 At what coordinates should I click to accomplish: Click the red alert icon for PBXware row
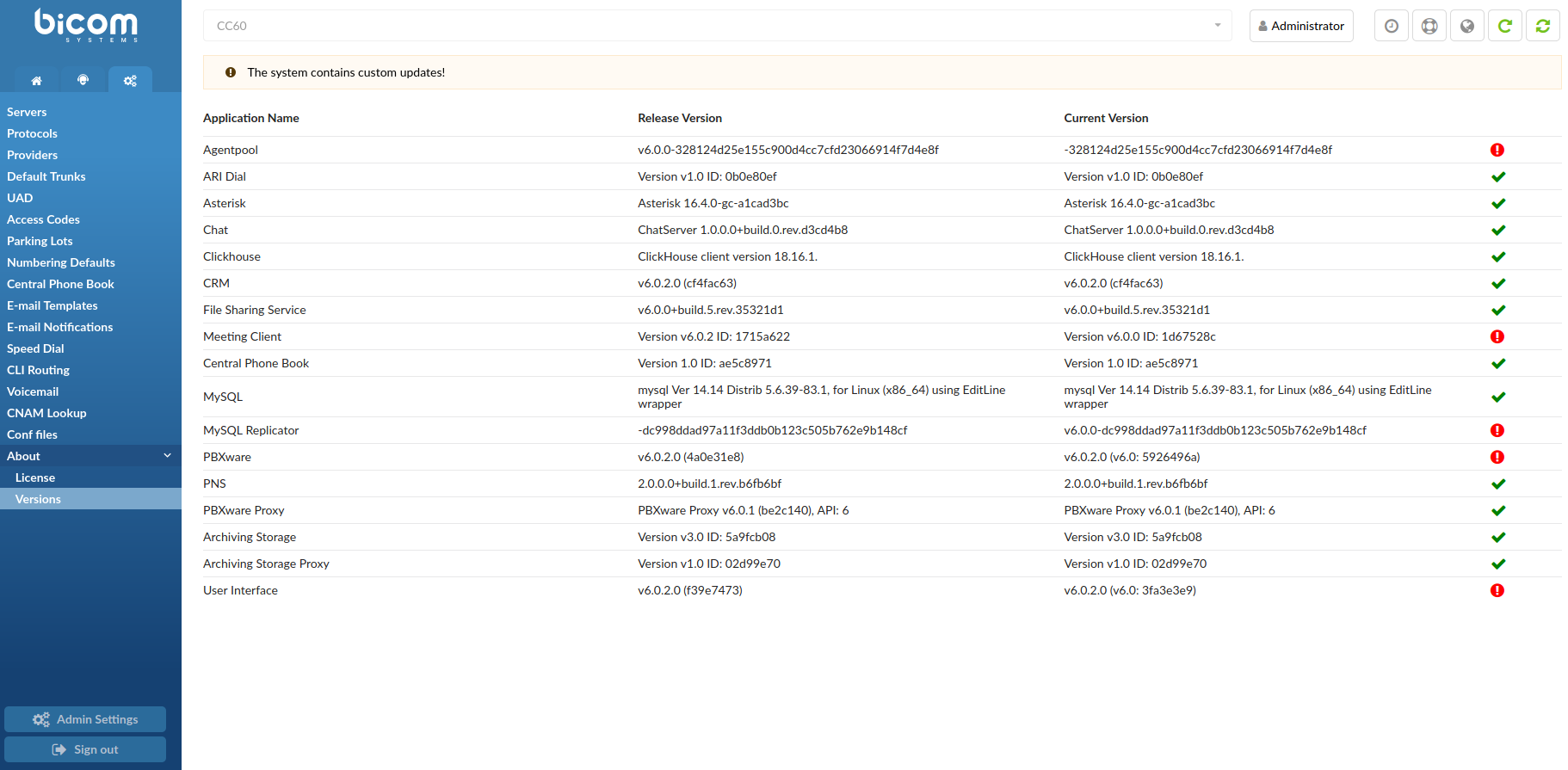click(x=1497, y=457)
